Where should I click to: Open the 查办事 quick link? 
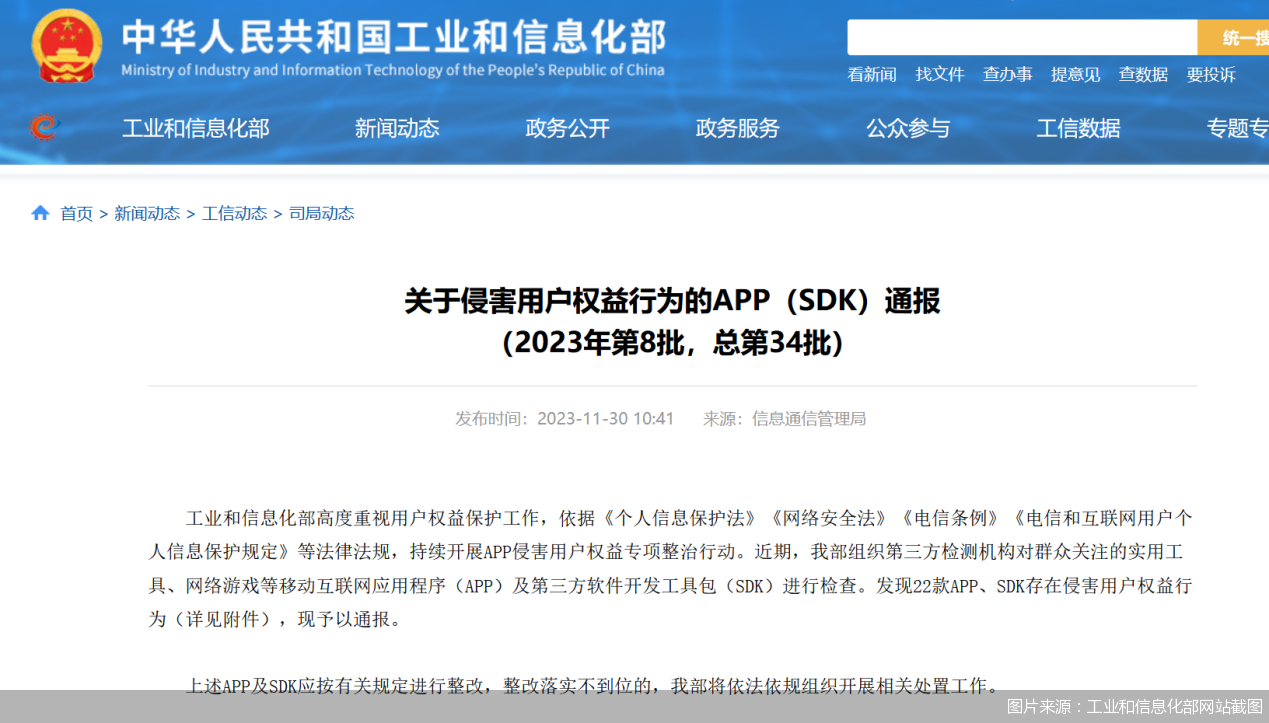1007,74
